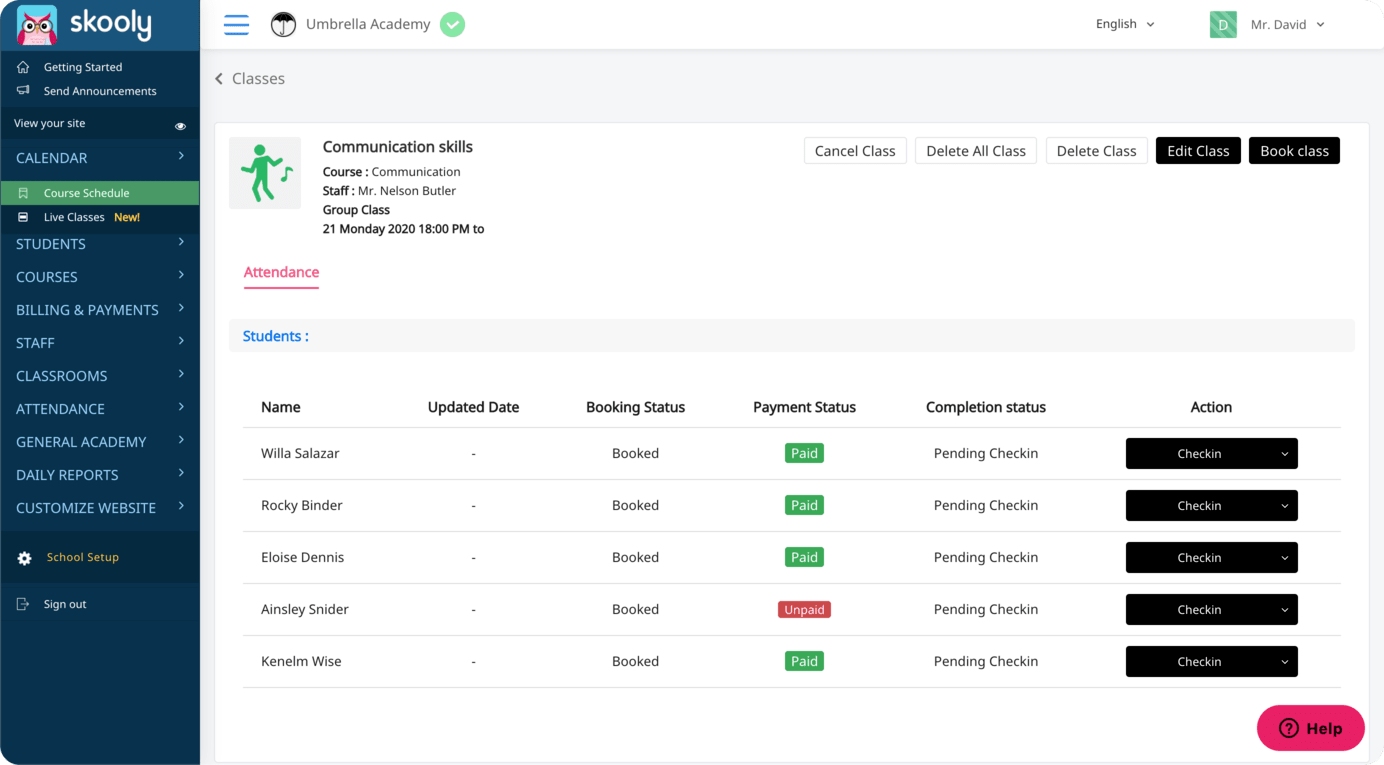Screen dimensions: 1384x765
Task: Click the green verified checkmark badge
Action: (x=452, y=25)
